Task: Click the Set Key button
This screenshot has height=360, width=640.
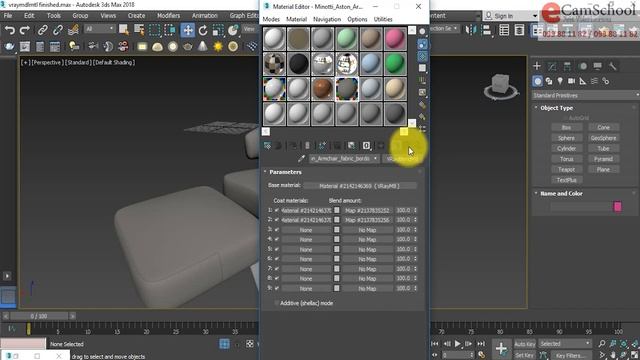Action: (524, 355)
